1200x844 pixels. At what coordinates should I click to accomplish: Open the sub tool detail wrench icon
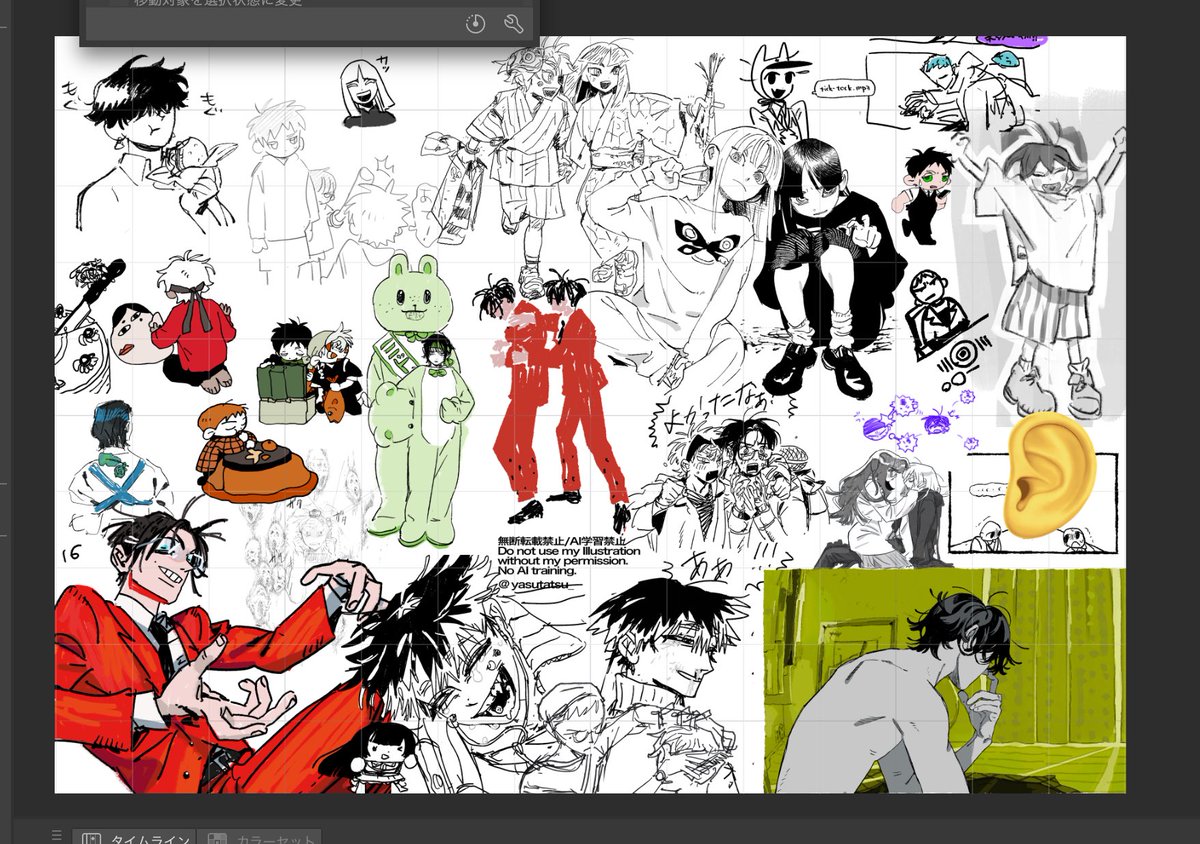tap(514, 24)
